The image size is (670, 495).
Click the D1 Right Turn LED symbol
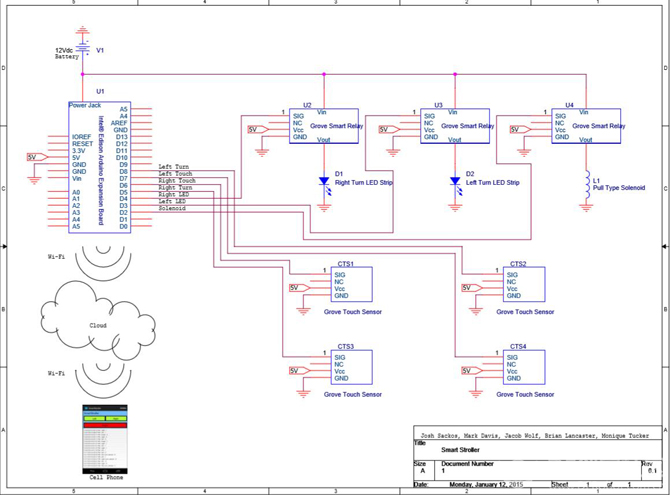pyautogui.click(x=324, y=185)
